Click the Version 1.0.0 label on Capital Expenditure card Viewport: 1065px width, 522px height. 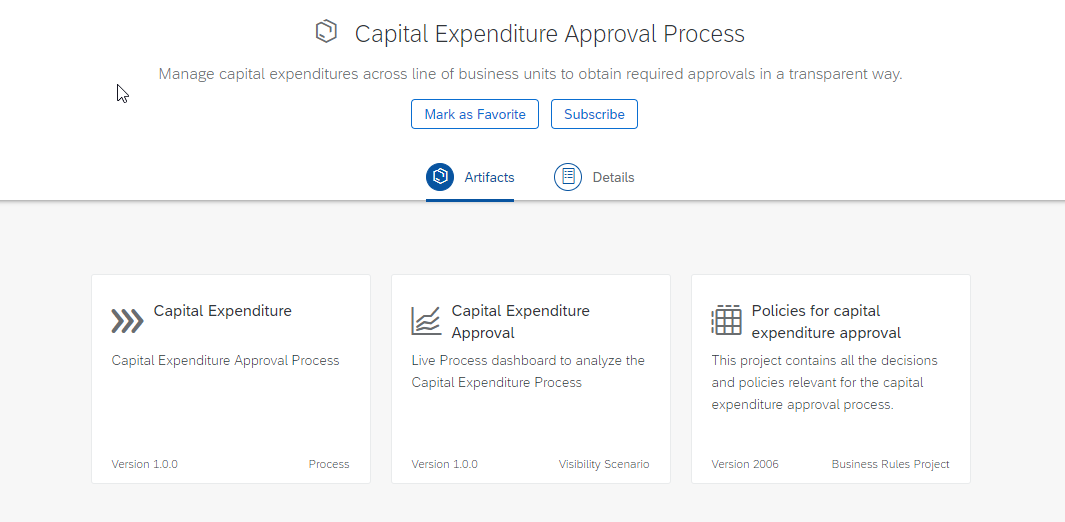145,464
